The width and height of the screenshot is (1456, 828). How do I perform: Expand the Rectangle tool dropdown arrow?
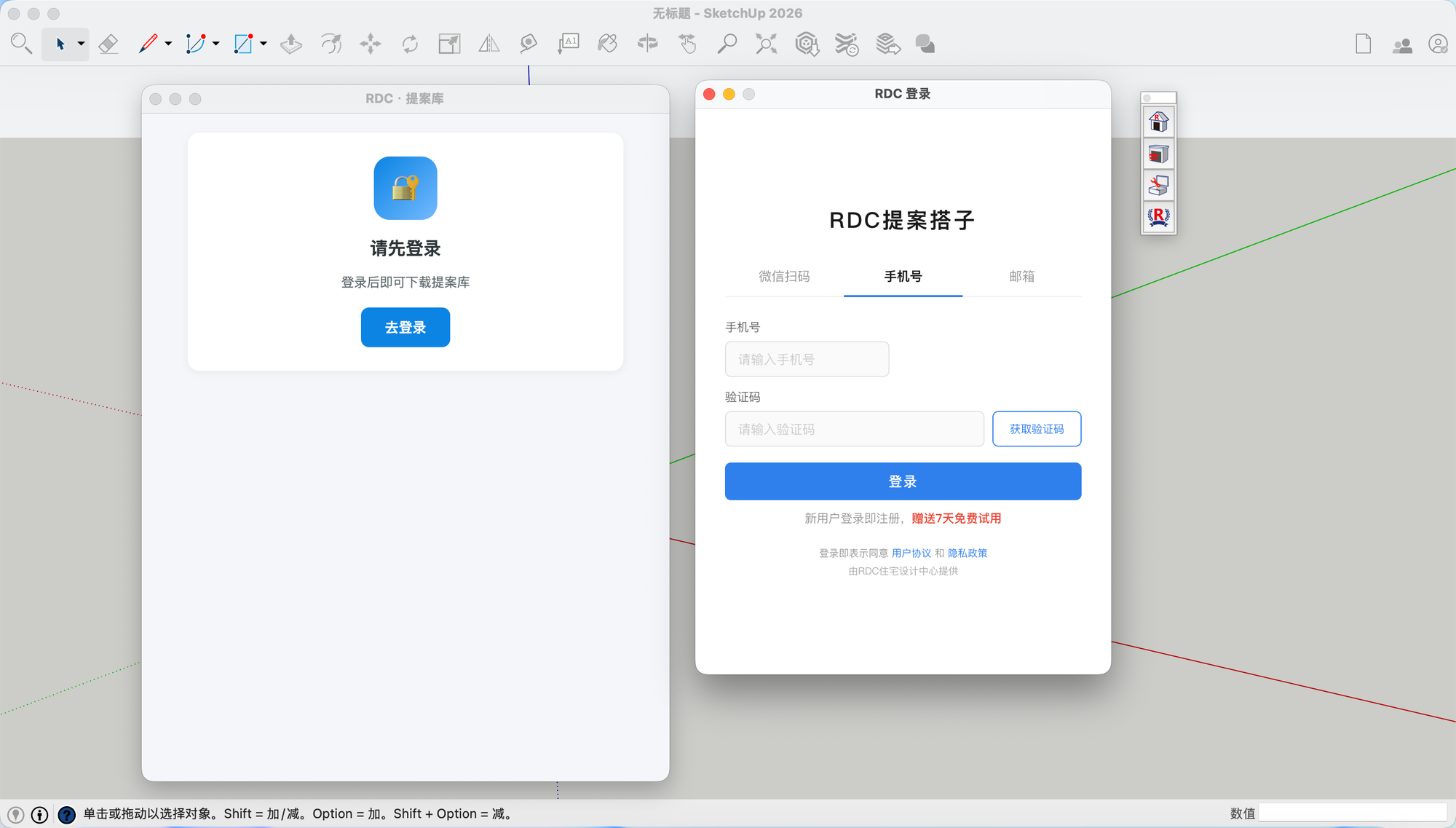(264, 44)
